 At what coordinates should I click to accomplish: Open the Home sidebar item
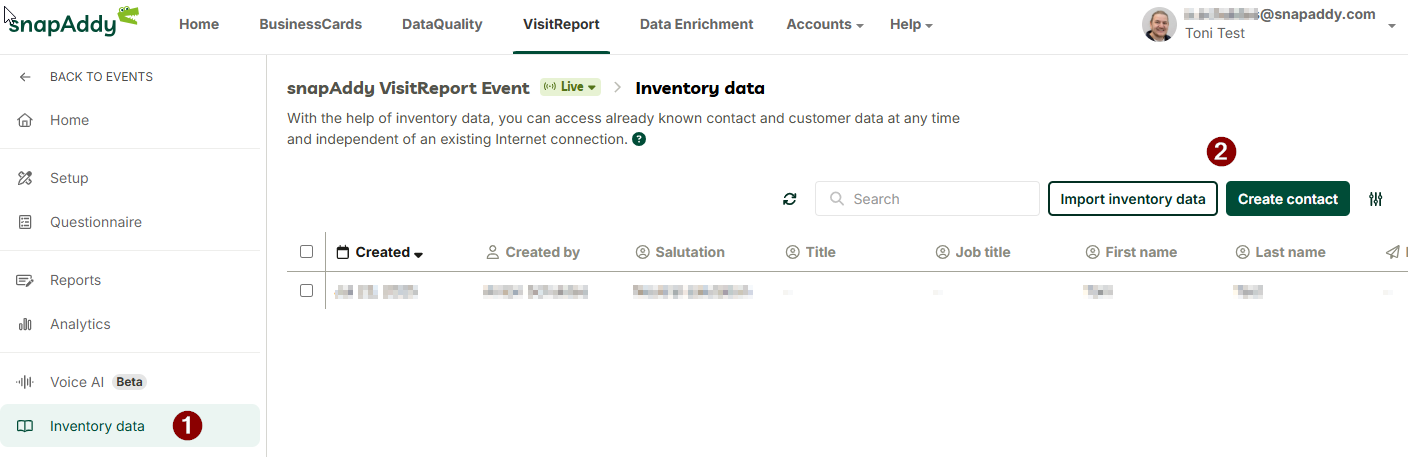tap(130, 120)
